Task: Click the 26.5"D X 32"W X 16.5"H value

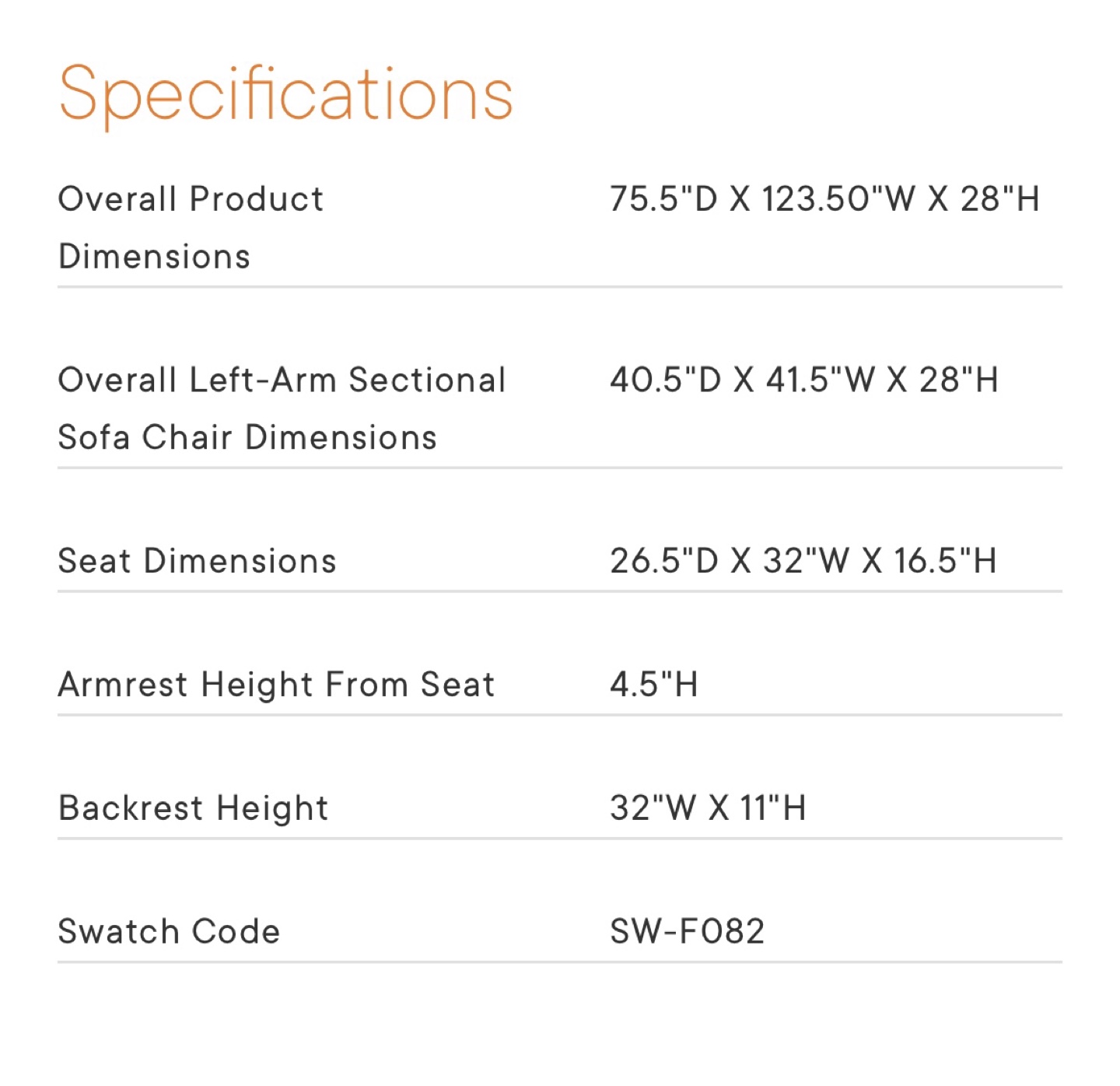Action: pyautogui.click(x=803, y=561)
